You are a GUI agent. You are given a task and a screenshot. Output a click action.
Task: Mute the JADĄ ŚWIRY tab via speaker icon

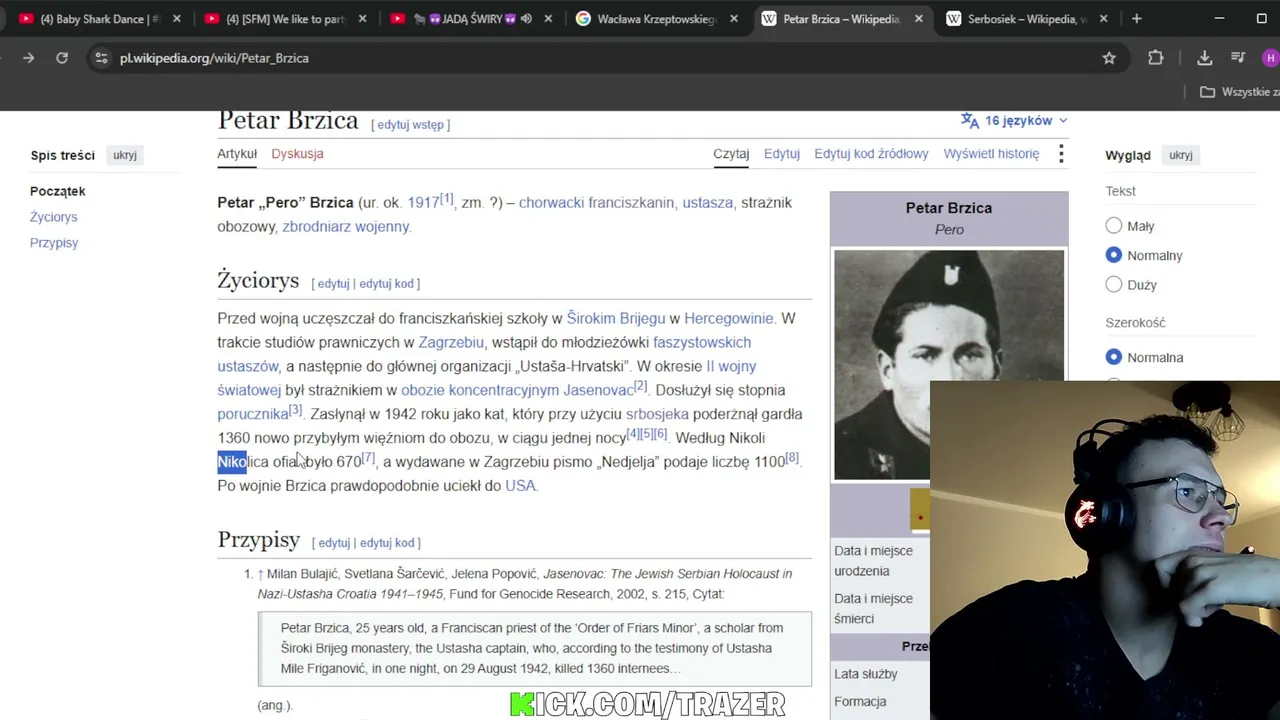(526, 19)
